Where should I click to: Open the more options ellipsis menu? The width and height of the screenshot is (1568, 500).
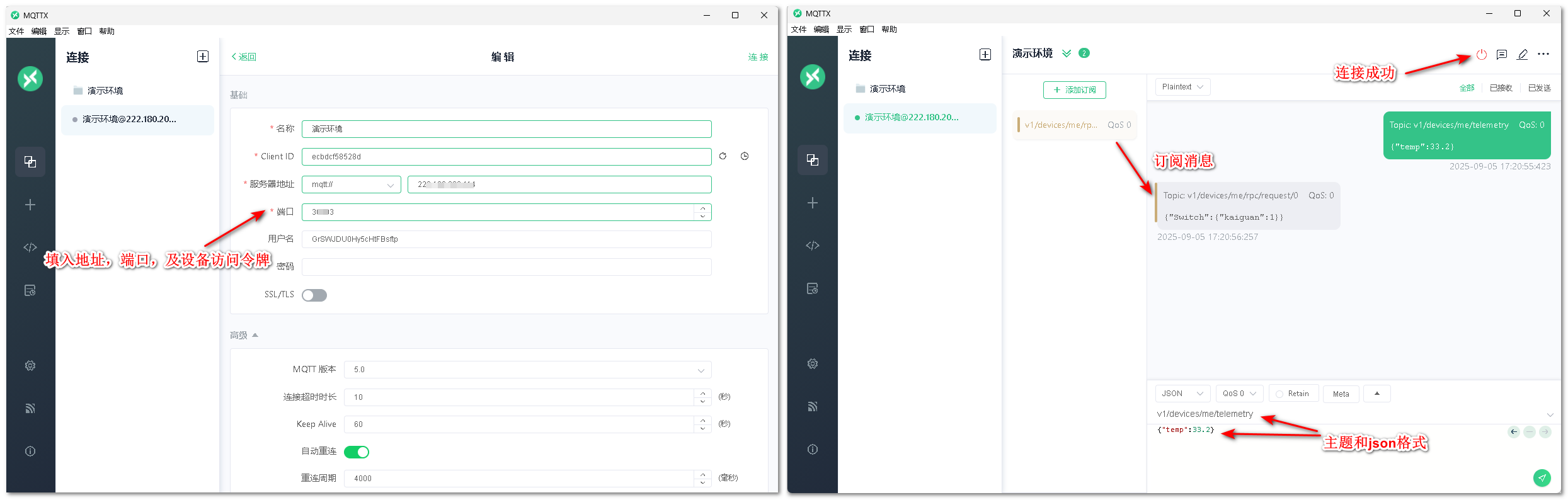(1543, 55)
